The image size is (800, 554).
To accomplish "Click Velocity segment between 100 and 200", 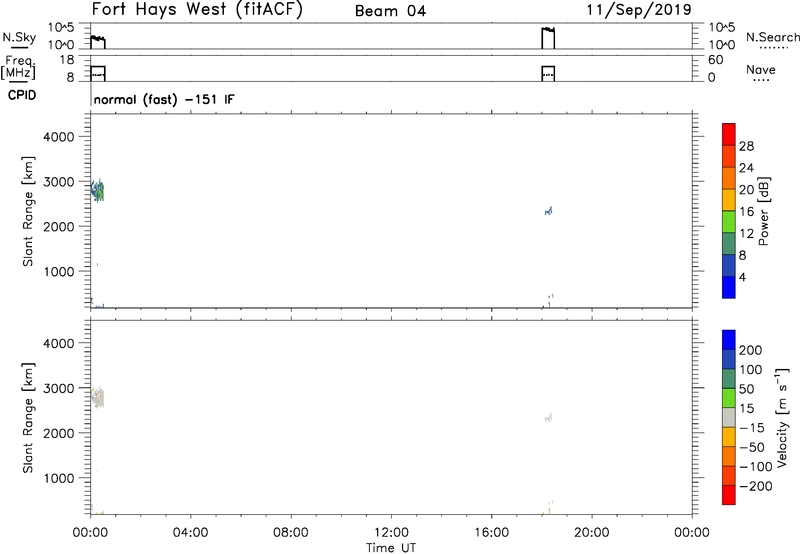I will point(729,359).
